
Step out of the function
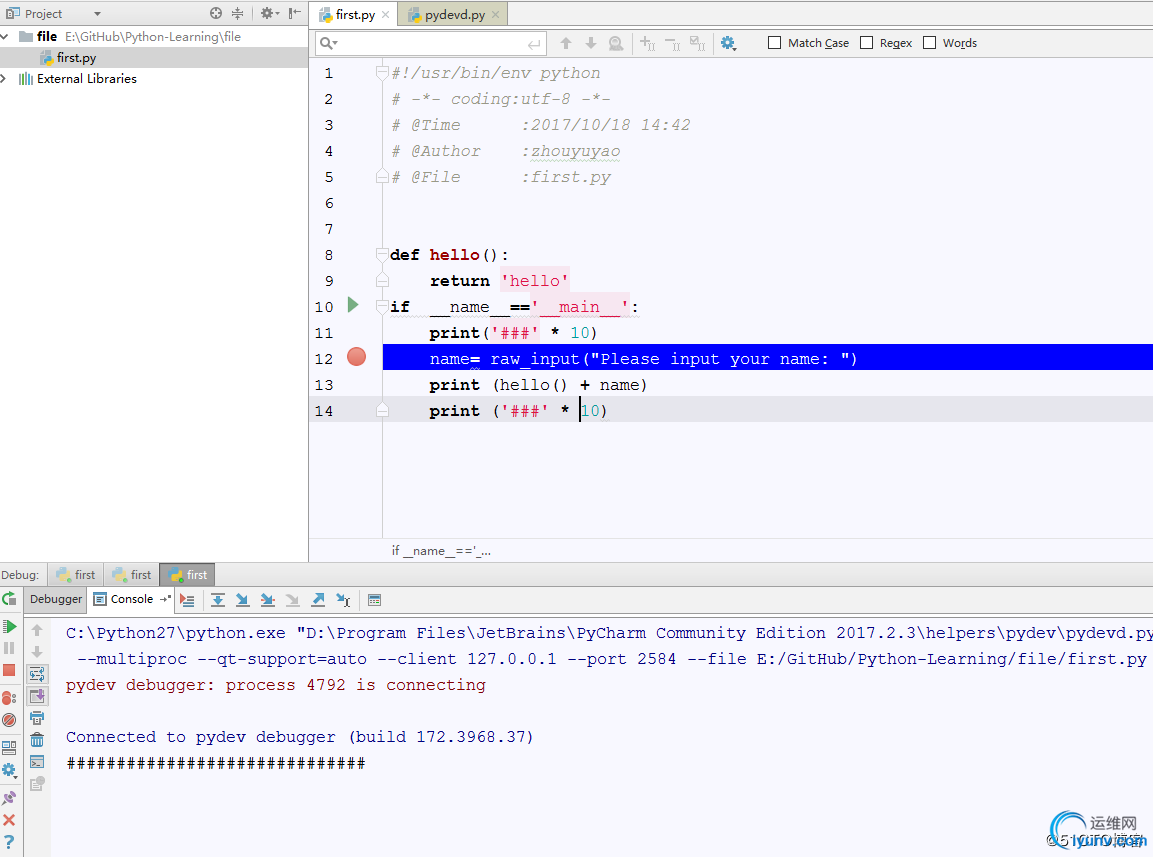[318, 600]
